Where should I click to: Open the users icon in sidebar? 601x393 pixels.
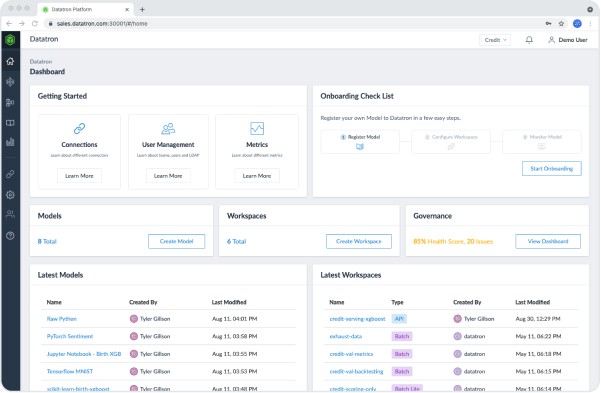point(10,214)
